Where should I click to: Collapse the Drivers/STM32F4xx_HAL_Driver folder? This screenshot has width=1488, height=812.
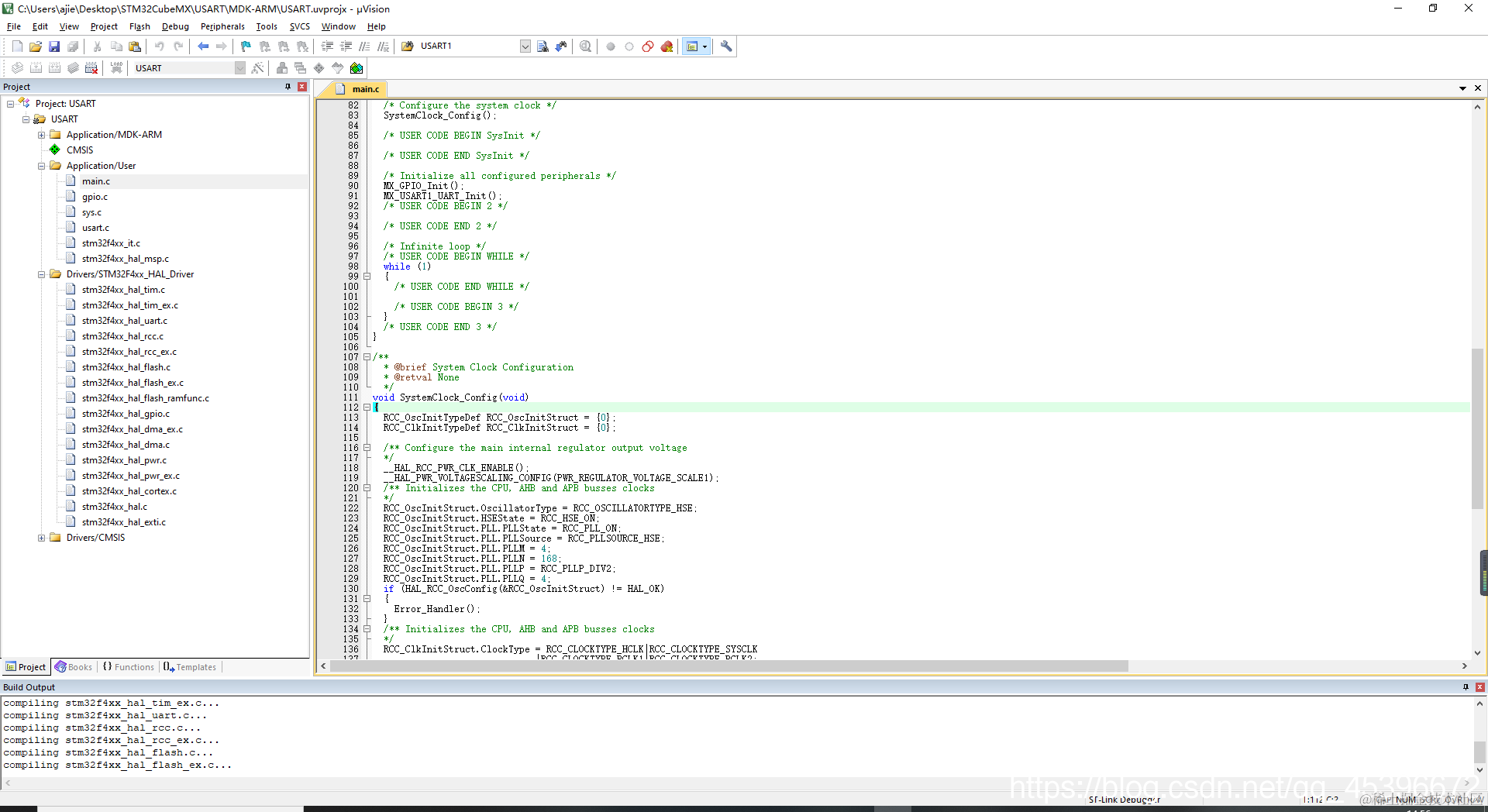coord(41,274)
